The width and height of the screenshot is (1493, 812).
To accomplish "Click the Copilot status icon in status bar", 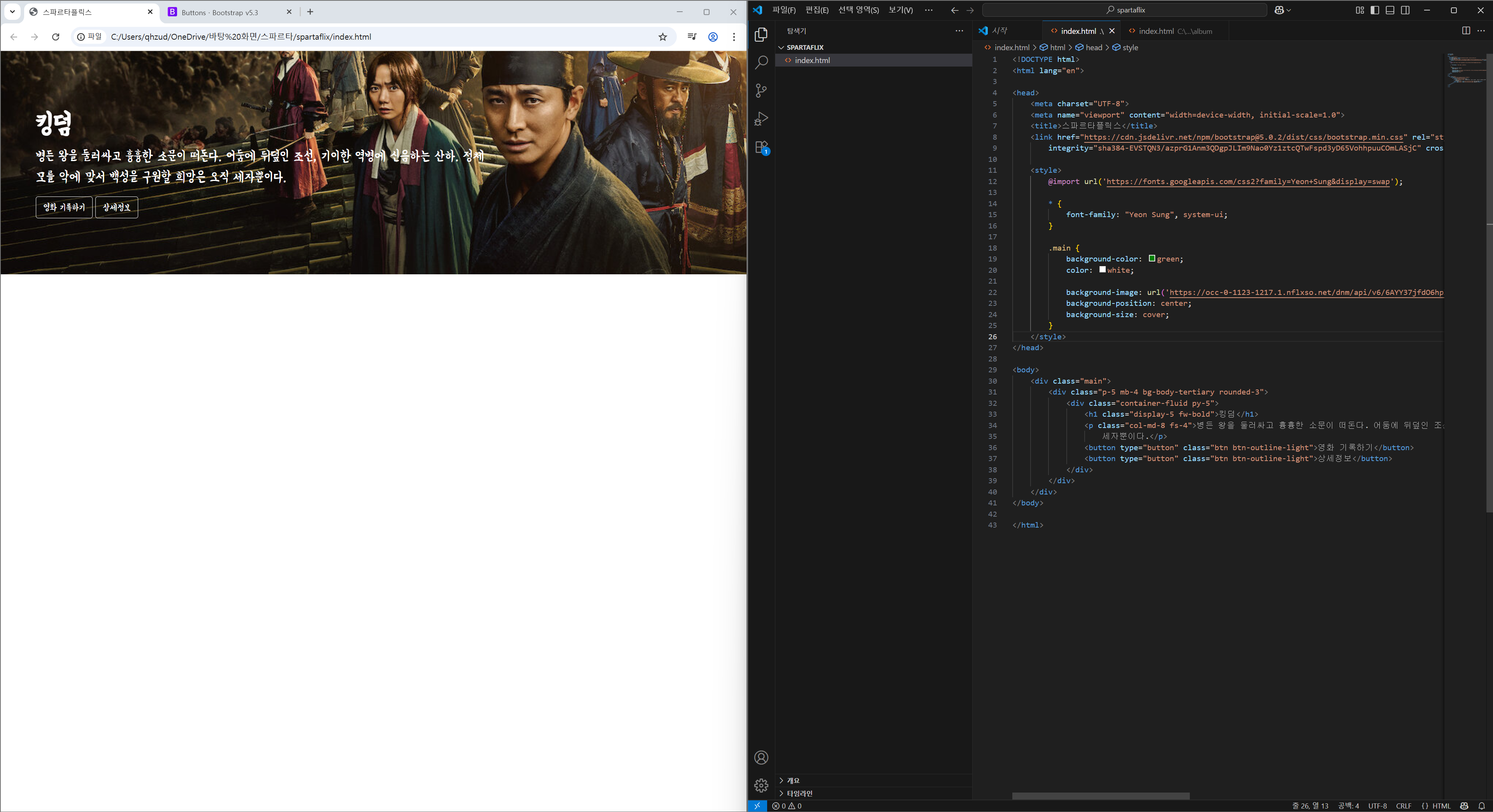I will click(x=1464, y=806).
